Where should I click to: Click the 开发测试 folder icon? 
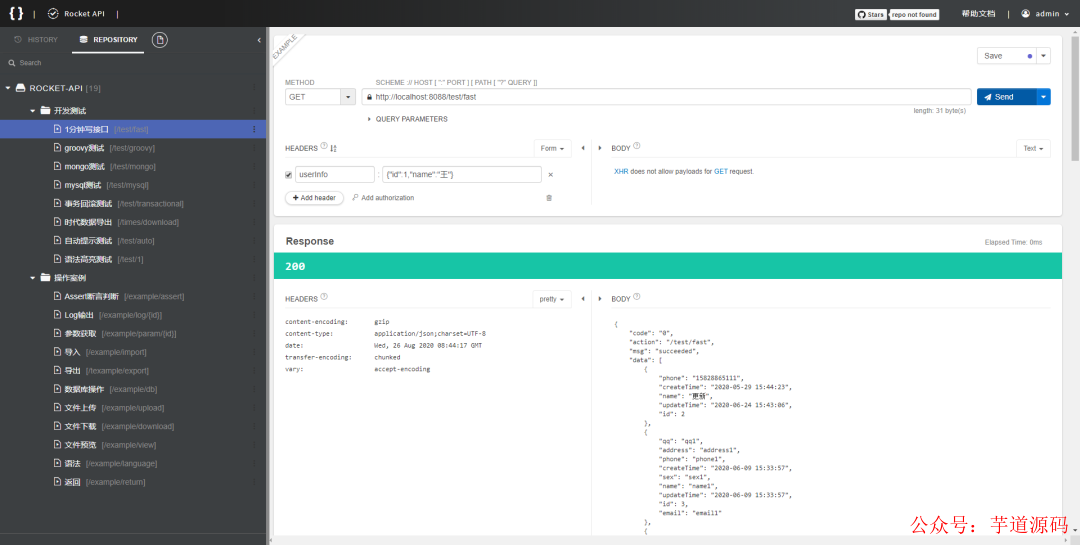click(x=45, y=110)
